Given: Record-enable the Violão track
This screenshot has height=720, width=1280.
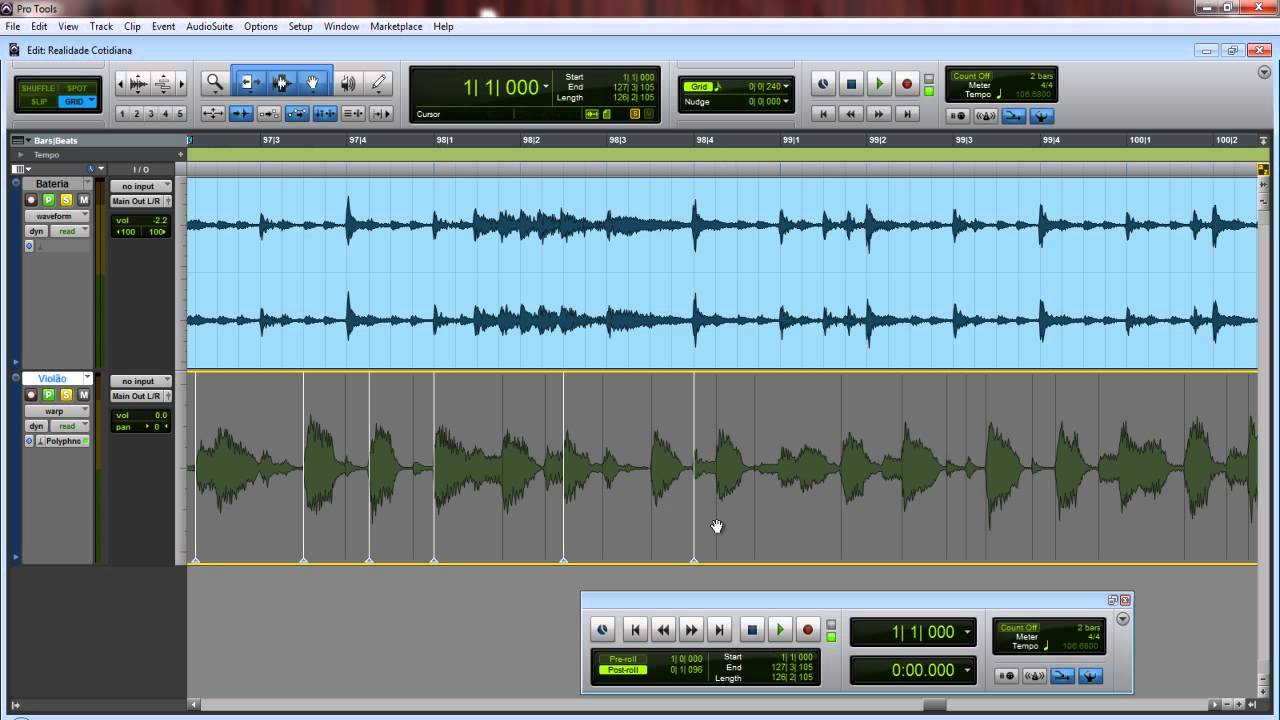Looking at the screenshot, I should click(31, 395).
